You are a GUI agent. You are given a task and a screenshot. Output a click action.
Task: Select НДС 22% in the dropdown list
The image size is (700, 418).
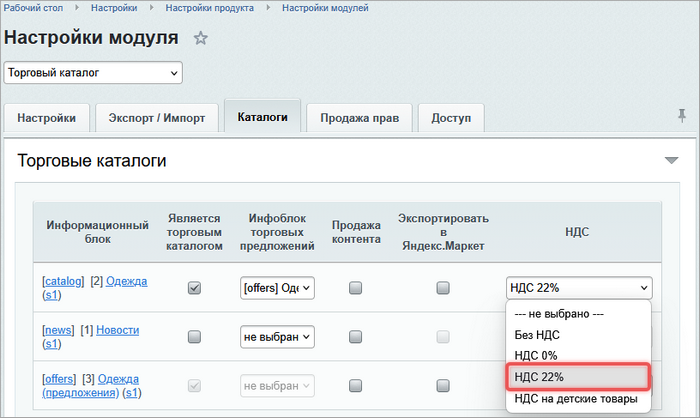578,377
